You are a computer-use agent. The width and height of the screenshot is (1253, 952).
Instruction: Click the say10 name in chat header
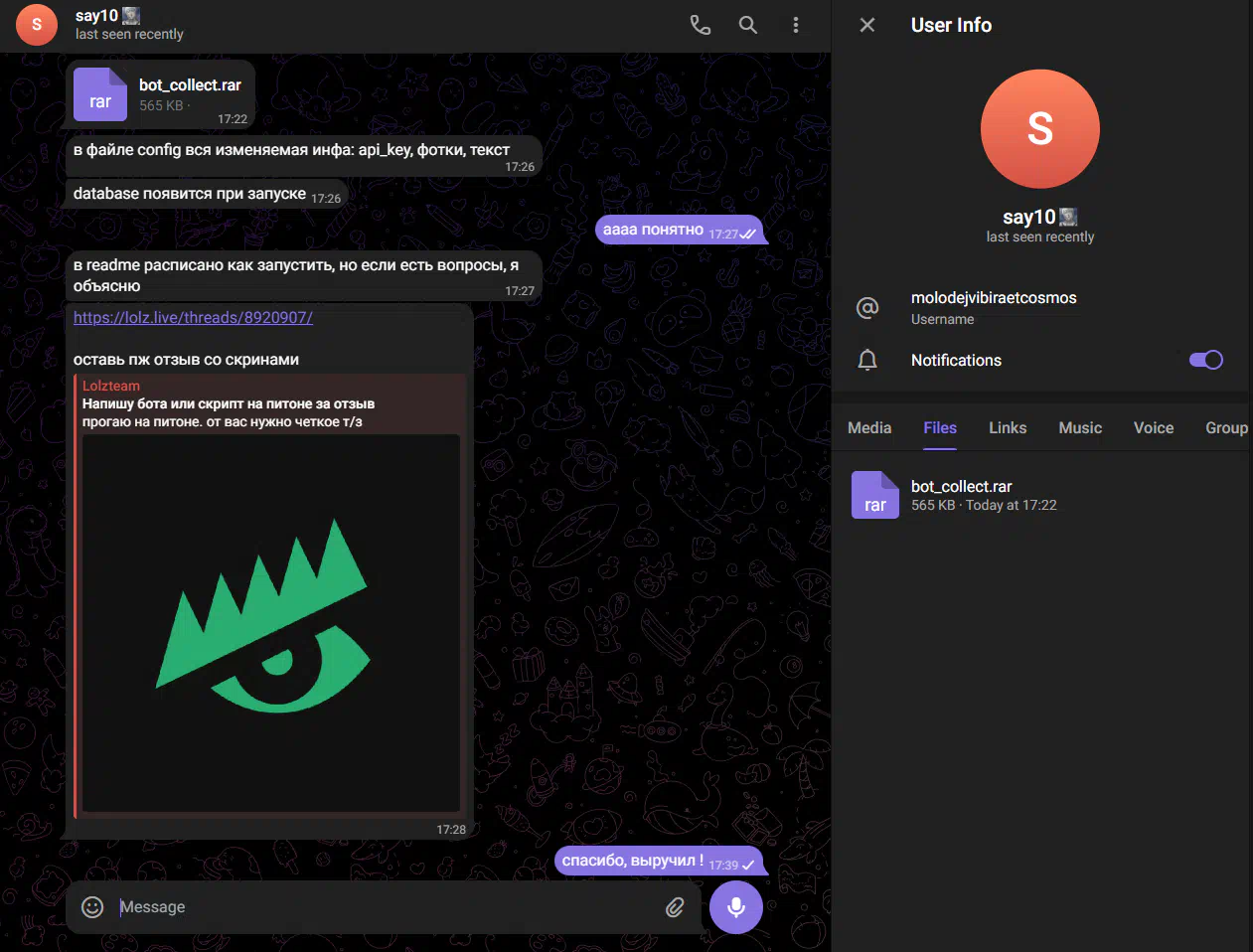point(96,16)
